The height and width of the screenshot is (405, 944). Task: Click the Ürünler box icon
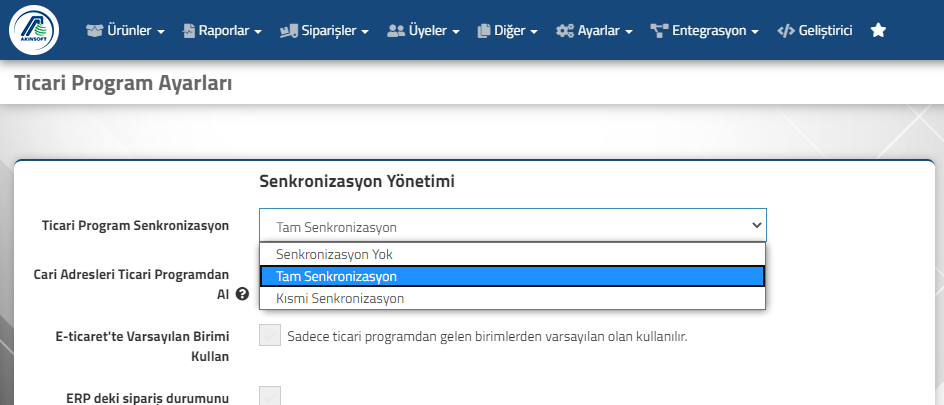(x=95, y=31)
